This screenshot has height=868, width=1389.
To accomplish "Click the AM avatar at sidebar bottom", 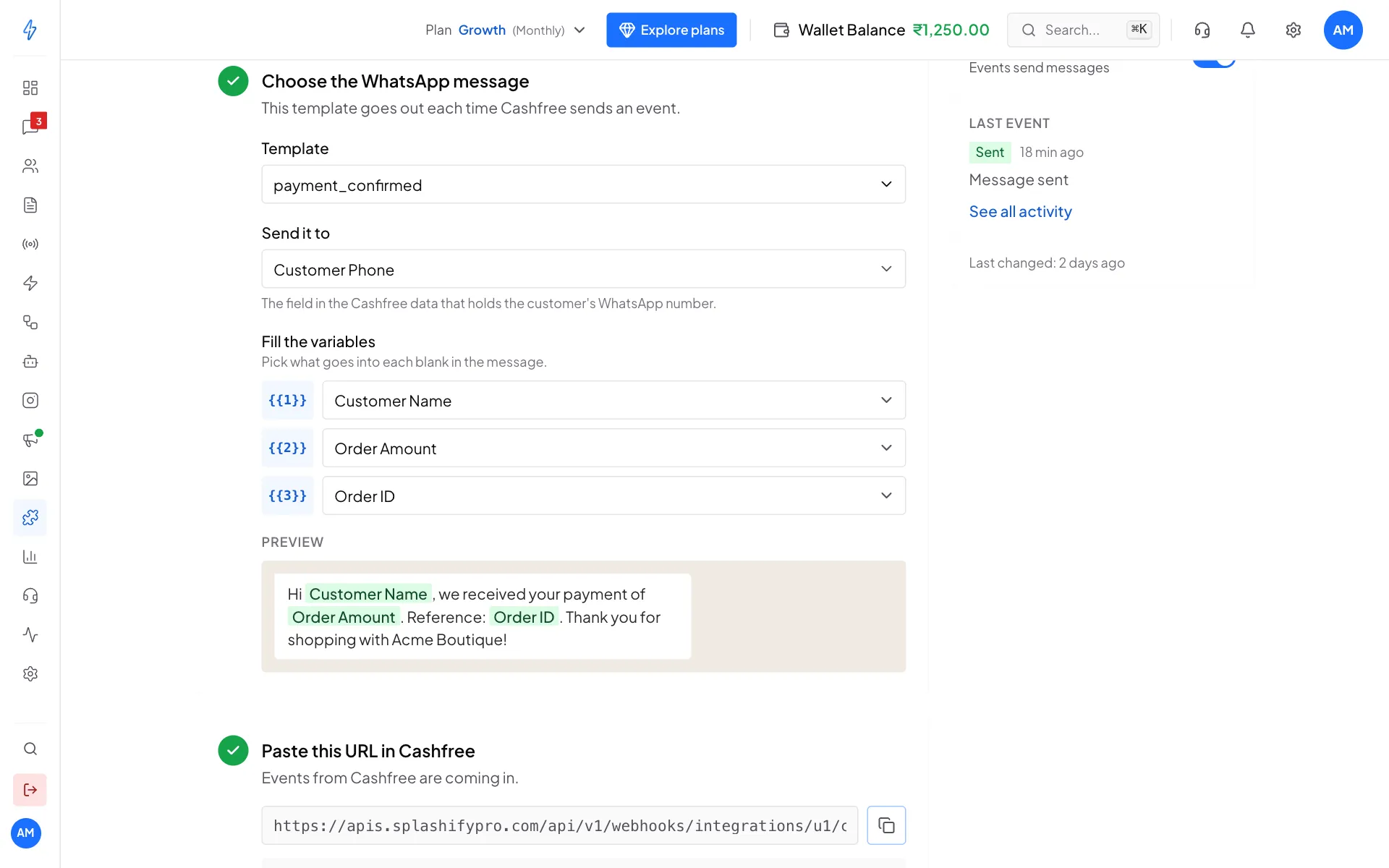I will [26, 833].
